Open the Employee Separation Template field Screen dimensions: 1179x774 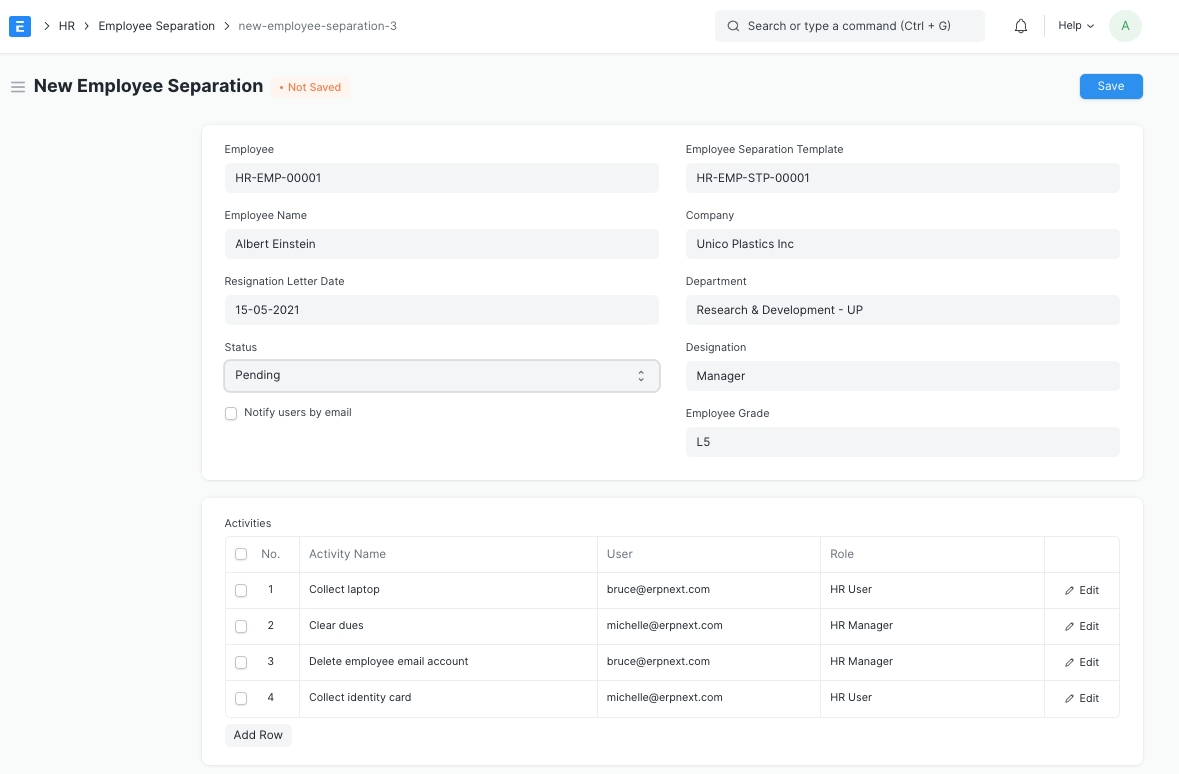[x=902, y=178]
